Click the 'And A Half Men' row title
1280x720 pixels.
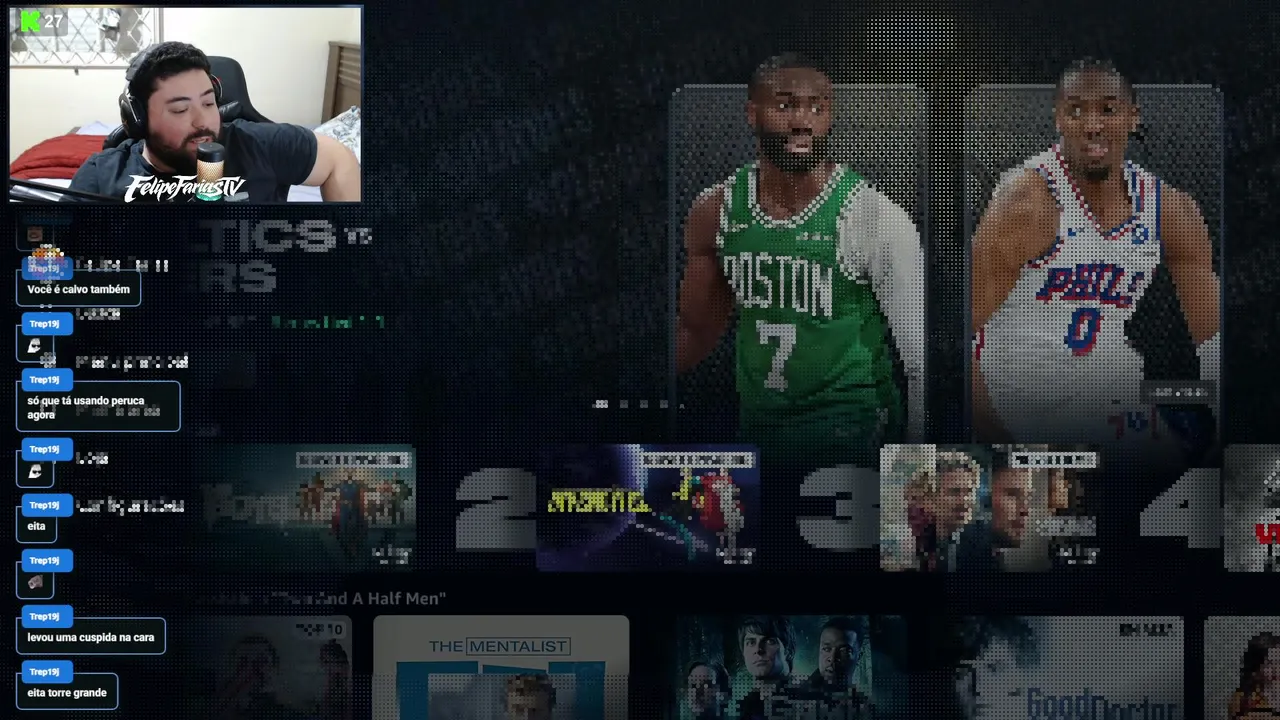[x=380, y=598]
